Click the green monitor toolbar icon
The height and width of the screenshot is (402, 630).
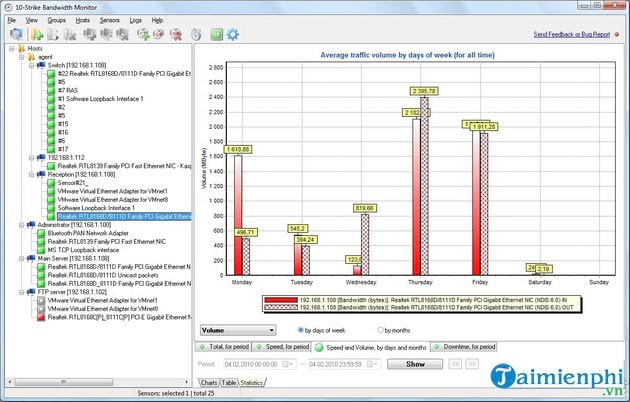coord(217,35)
